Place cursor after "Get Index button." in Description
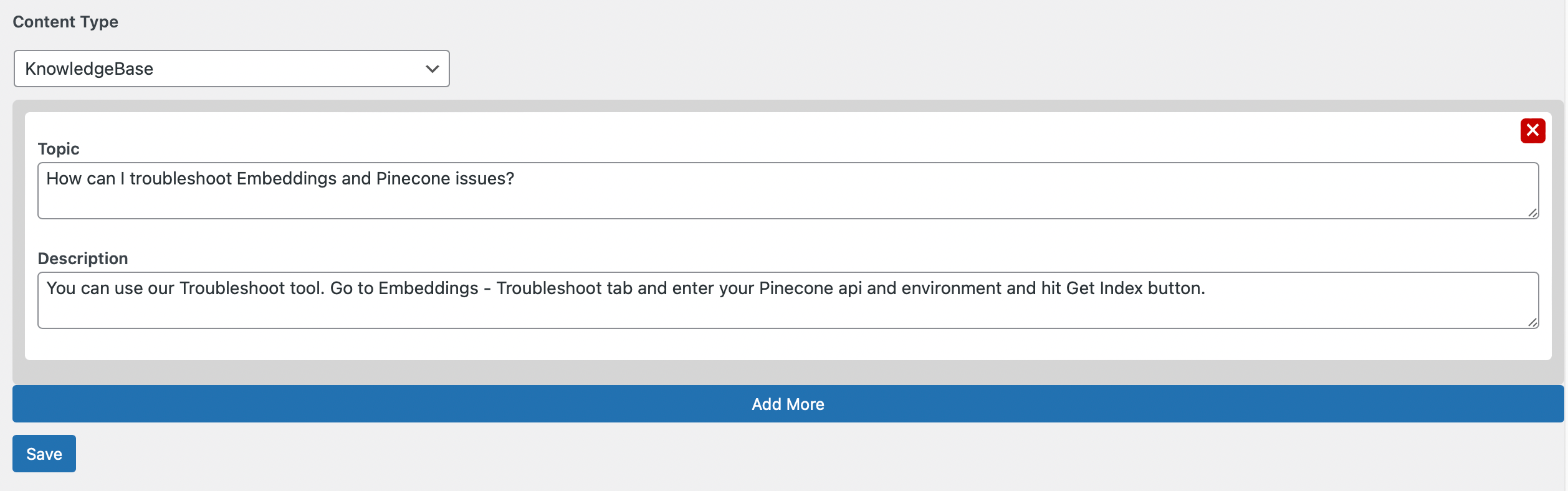 click(x=1207, y=288)
